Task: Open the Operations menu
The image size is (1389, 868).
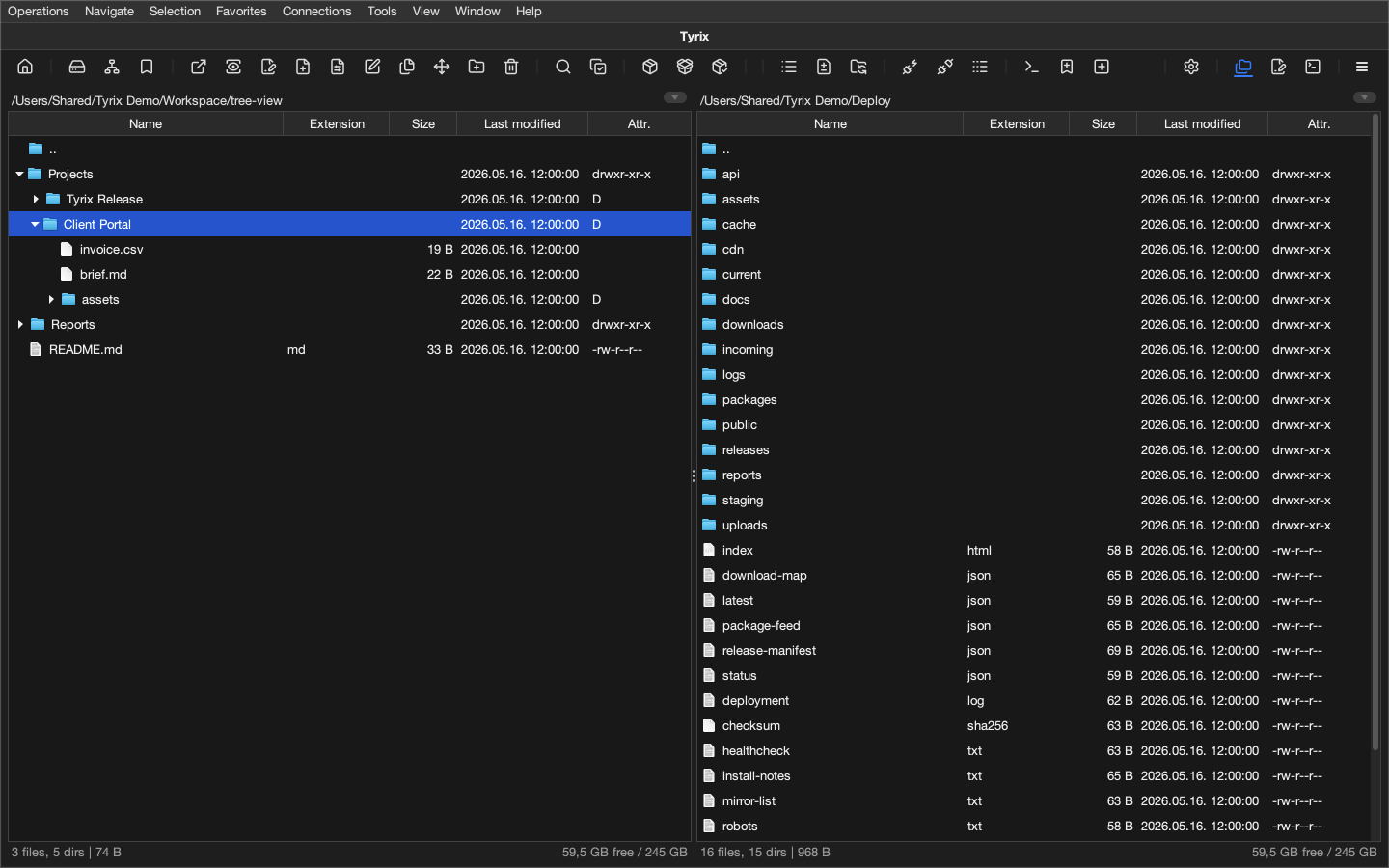Action: [39, 12]
